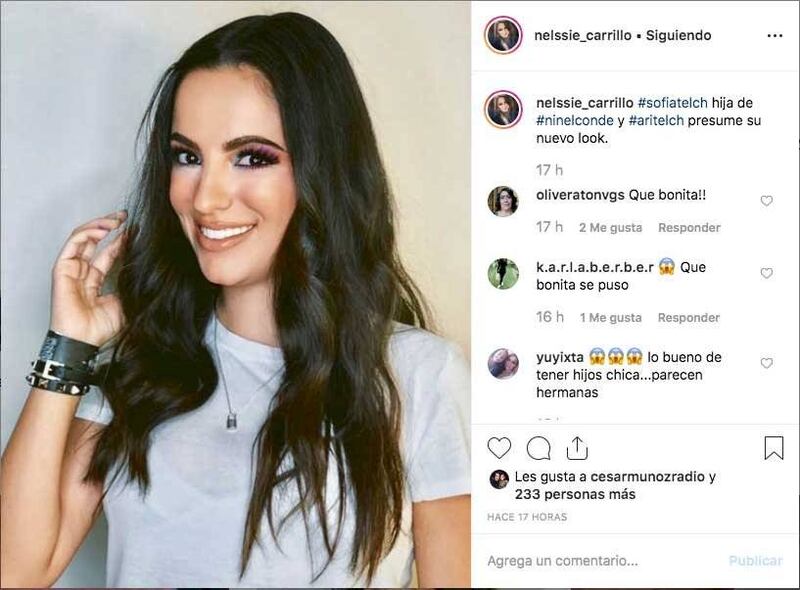The image size is (800, 590).
Task: Open the three-dot more options menu
Action: pyautogui.click(x=774, y=36)
